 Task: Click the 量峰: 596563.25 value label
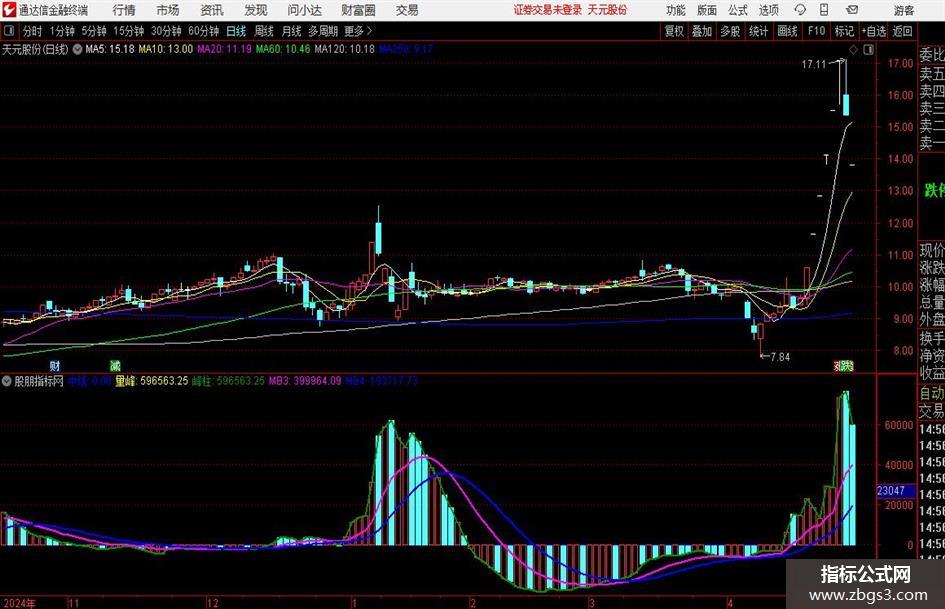point(152,381)
